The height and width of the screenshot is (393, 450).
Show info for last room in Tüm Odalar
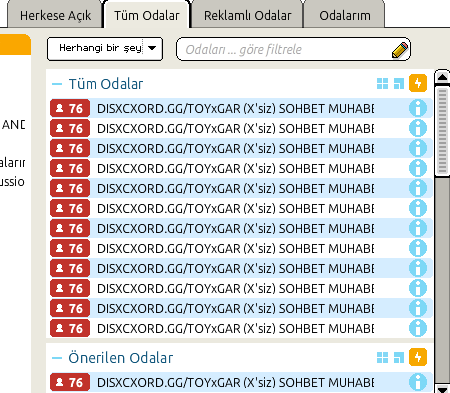(418, 328)
